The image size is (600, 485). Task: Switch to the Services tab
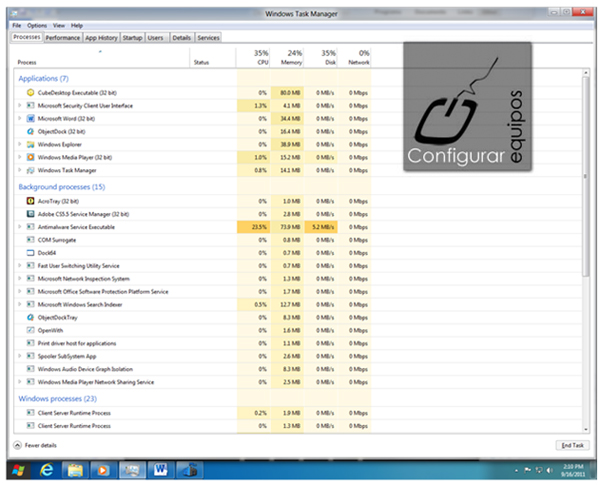(209, 38)
